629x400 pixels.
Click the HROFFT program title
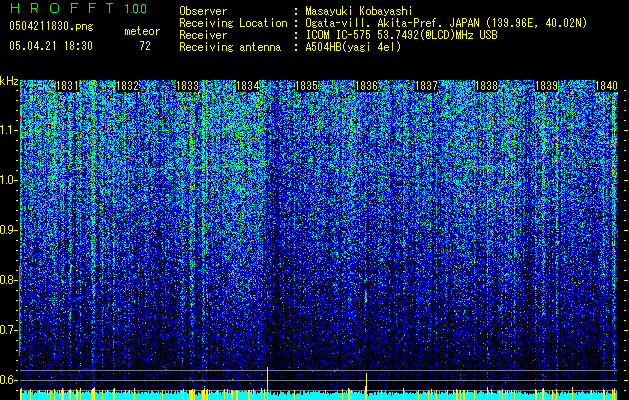(62, 8)
